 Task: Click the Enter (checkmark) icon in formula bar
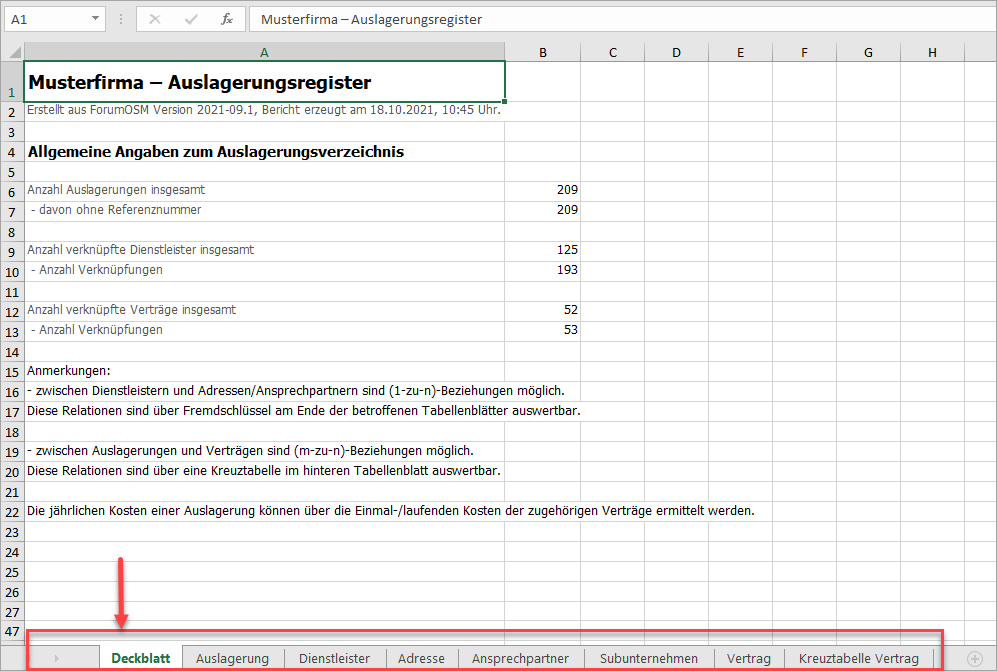tap(190, 18)
